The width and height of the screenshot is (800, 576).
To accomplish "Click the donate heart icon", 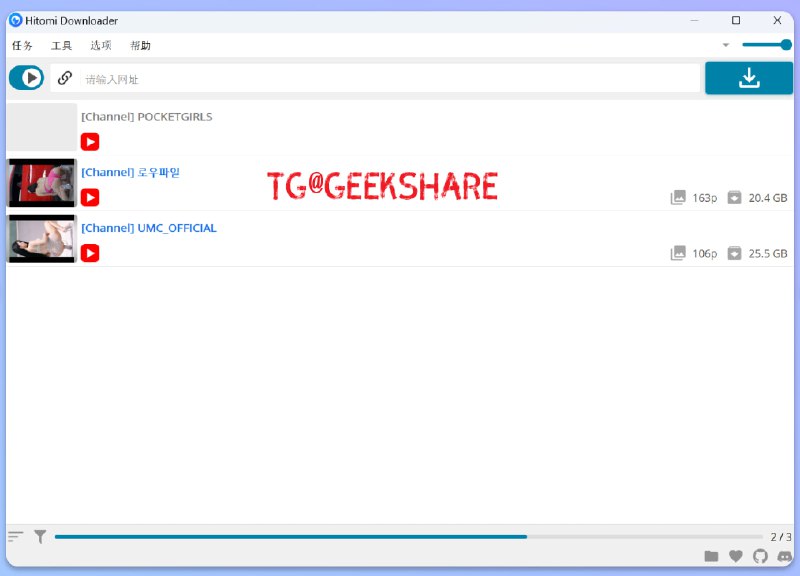I will pyautogui.click(x=737, y=556).
